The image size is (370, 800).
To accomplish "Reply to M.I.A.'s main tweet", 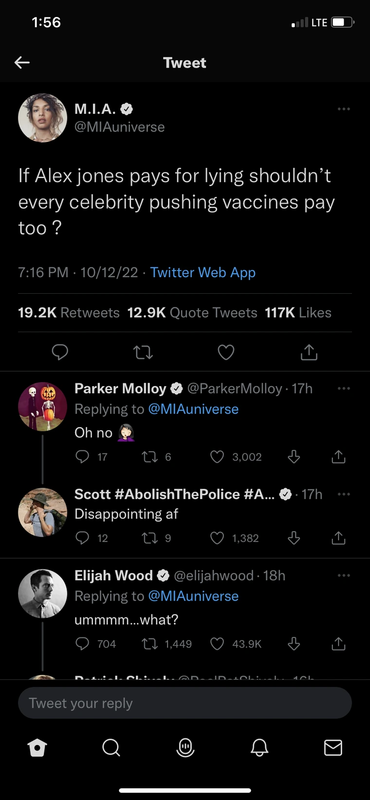I will [60, 352].
